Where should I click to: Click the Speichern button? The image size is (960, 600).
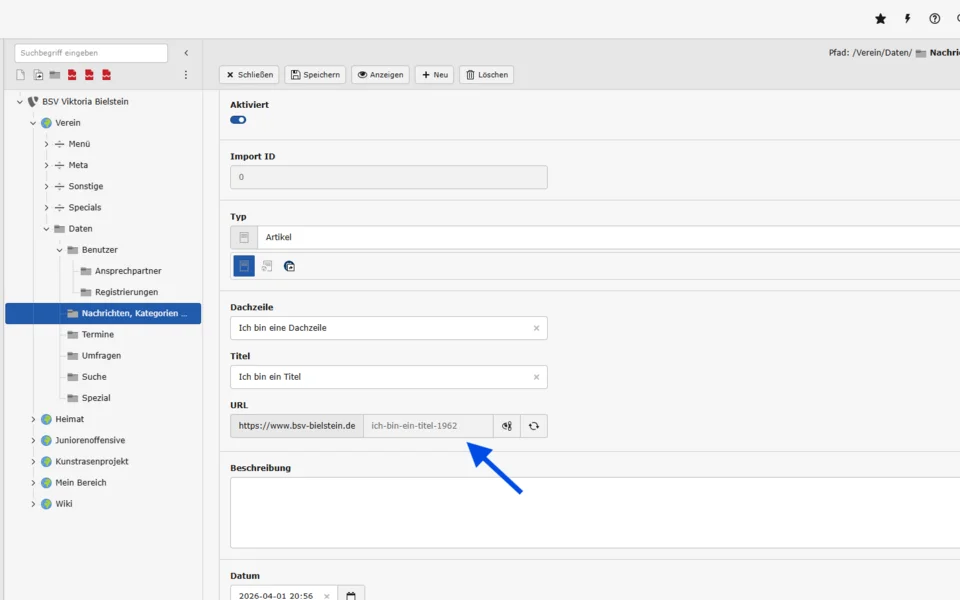point(315,75)
